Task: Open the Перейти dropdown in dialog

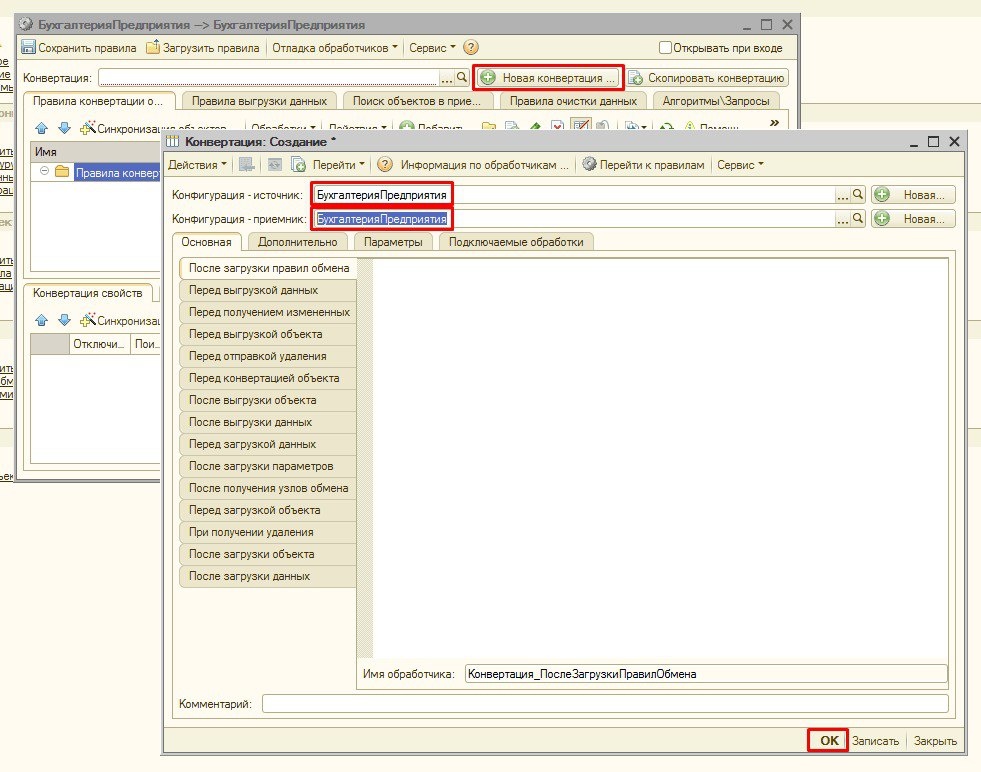Action: coord(338,165)
